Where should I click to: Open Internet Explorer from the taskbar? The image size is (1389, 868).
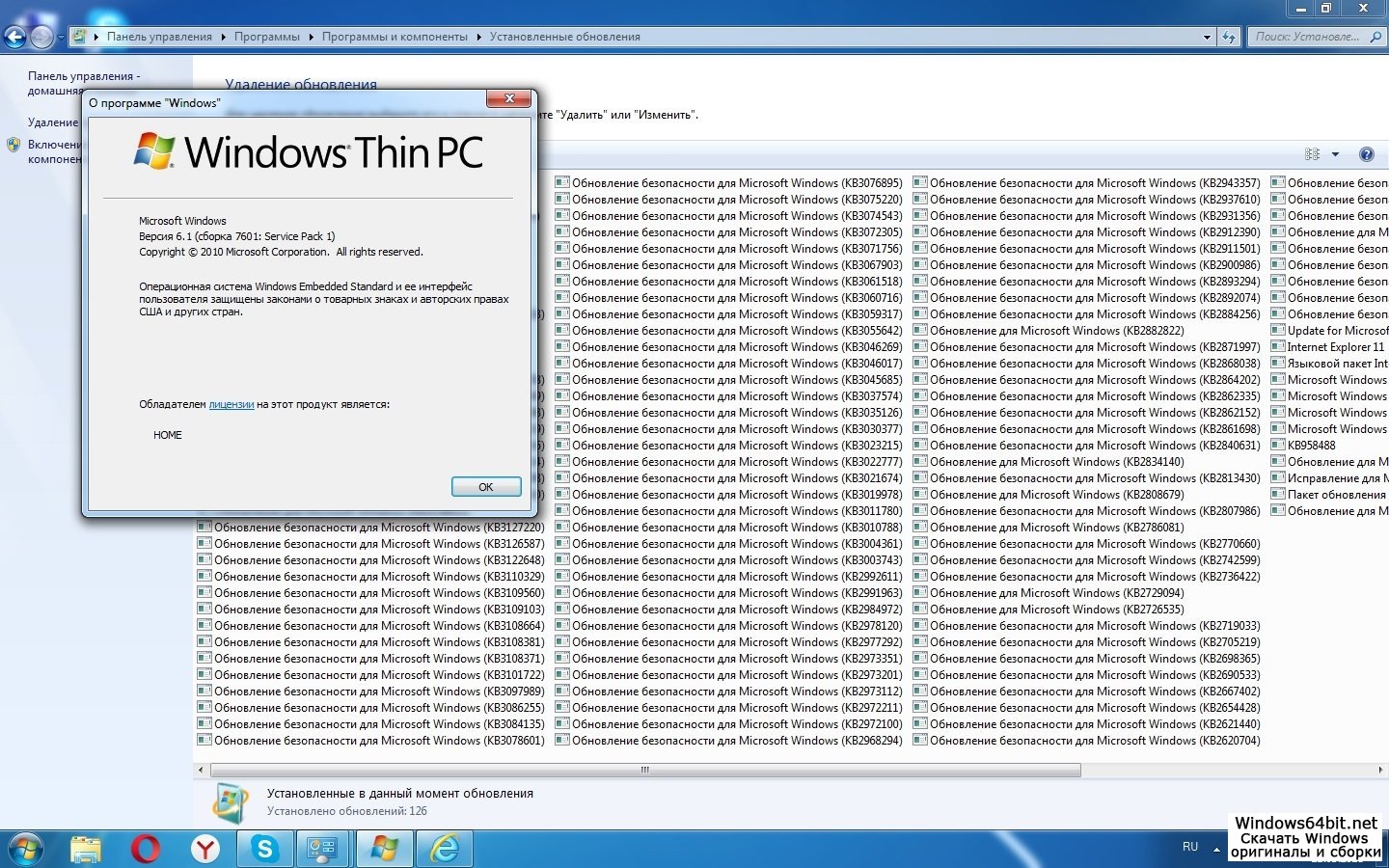[445, 849]
